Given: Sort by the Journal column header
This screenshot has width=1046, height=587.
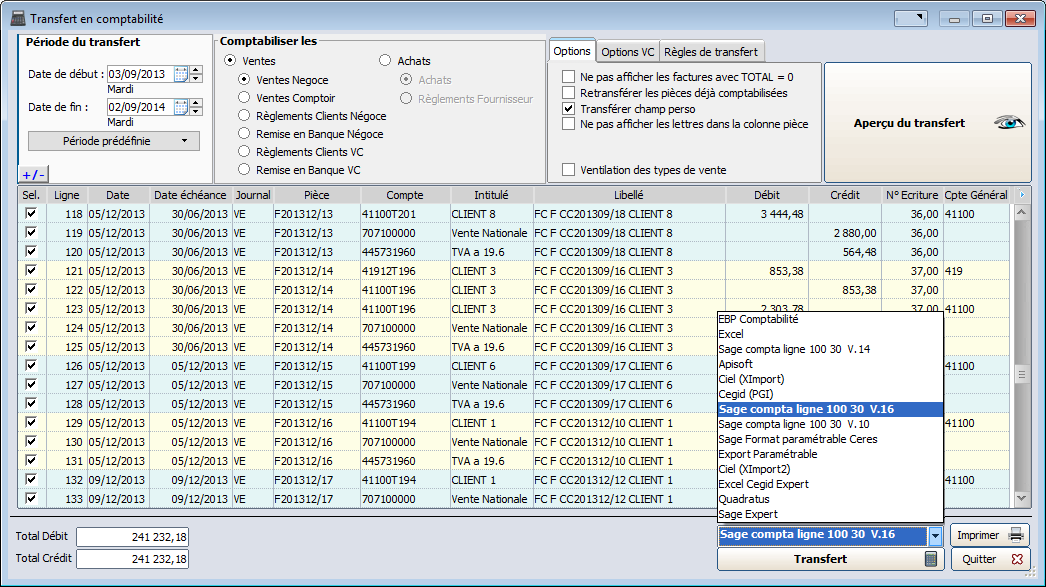Looking at the screenshot, I should click(253, 195).
